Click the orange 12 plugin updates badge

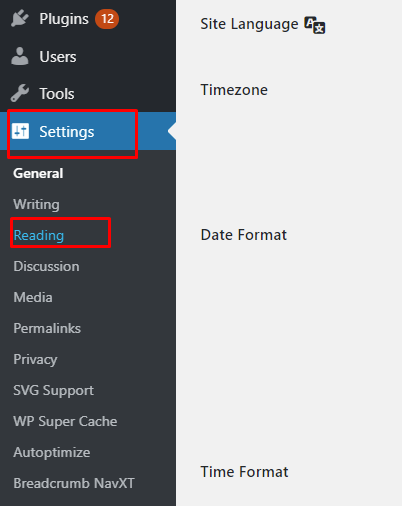pyautogui.click(x=107, y=19)
